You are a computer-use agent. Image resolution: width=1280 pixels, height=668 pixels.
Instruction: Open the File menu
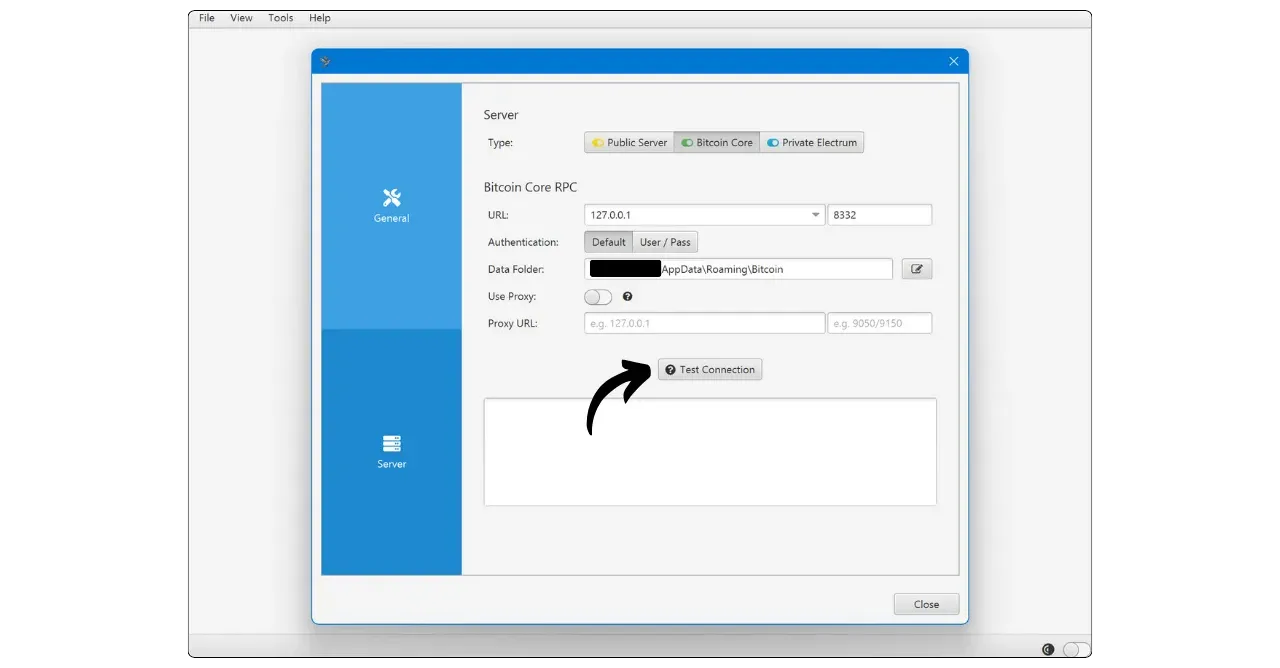tap(207, 18)
